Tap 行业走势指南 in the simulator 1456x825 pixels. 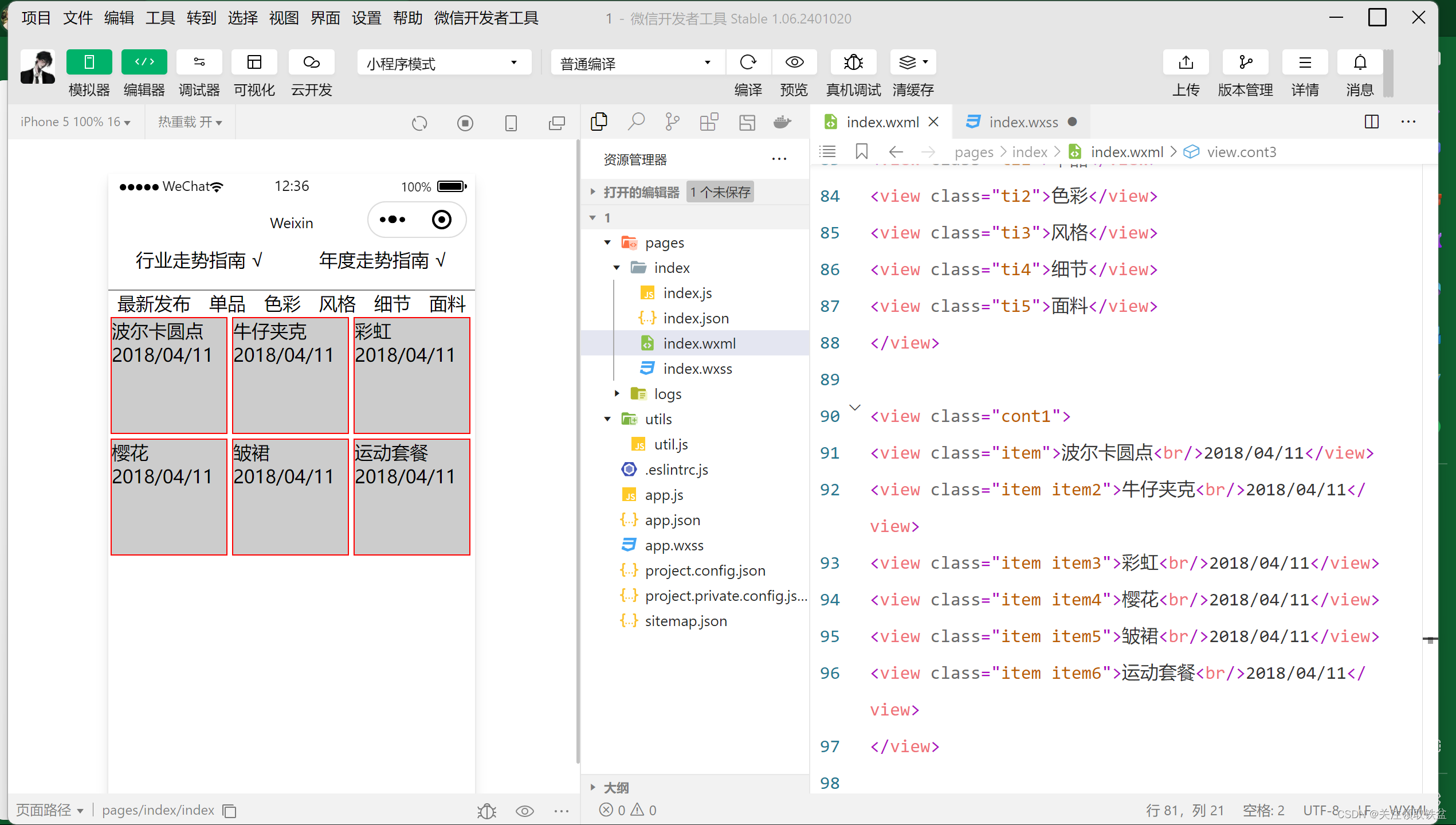[199, 260]
